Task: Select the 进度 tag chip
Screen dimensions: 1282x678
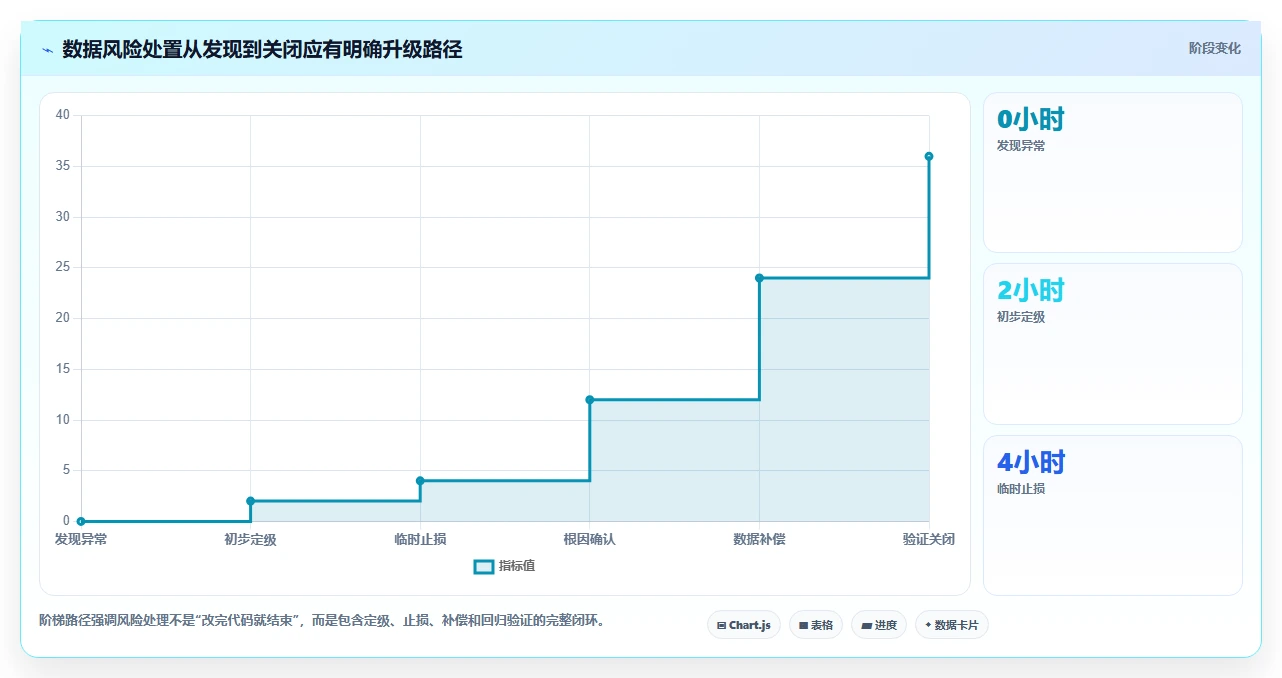Action: [x=879, y=625]
